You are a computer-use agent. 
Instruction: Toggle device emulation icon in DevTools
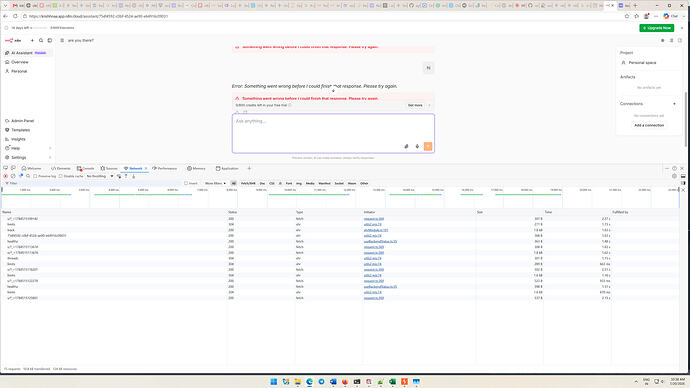click(13, 168)
